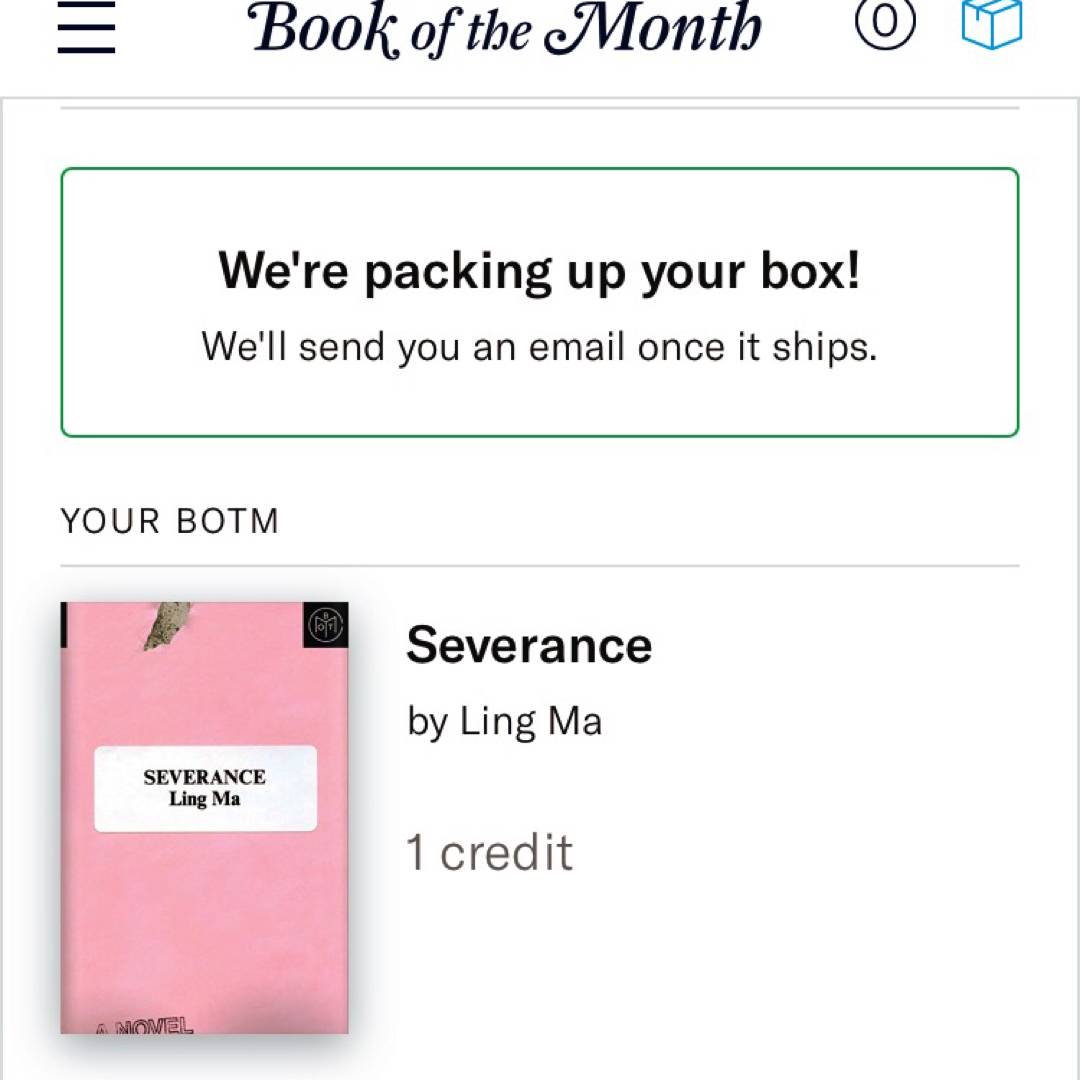Click the email-once-it-ships message text
Screen dimensions: 1080x1080
click(539, 346)
